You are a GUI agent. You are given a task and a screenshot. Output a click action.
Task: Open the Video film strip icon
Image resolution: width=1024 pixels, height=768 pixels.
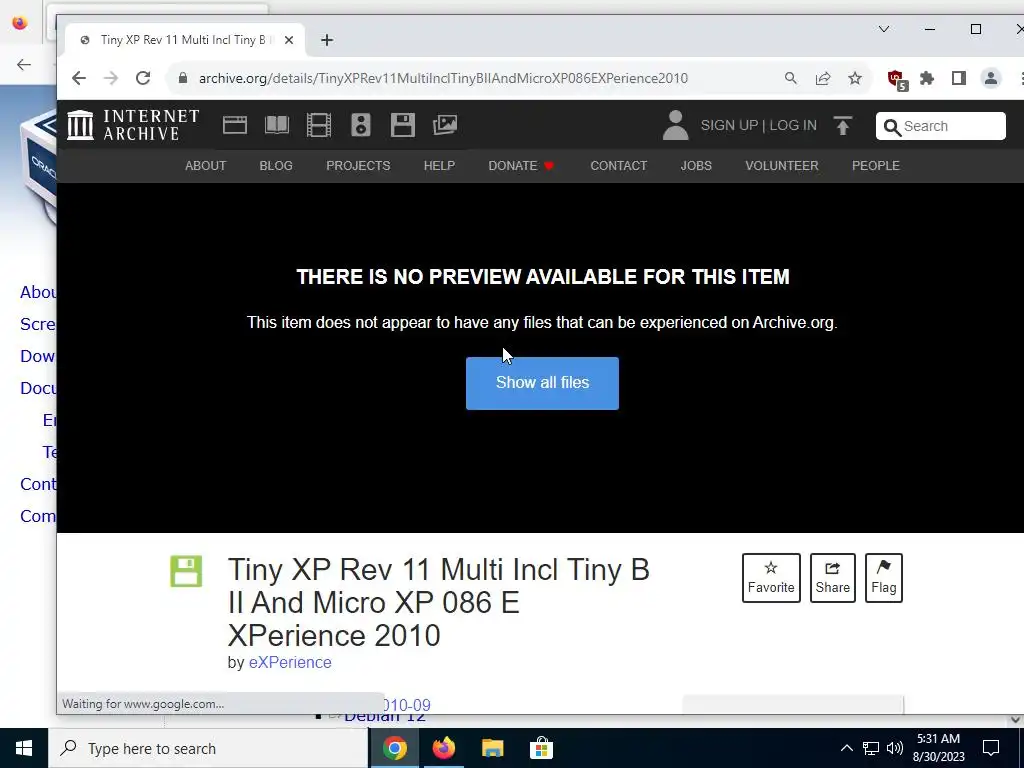[x=319, y=125]
